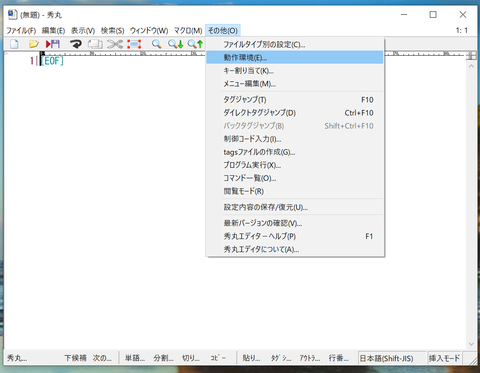Click the disabled バックタグジャンプ(B) entry

pyautogui.click(x=295, y=126)
